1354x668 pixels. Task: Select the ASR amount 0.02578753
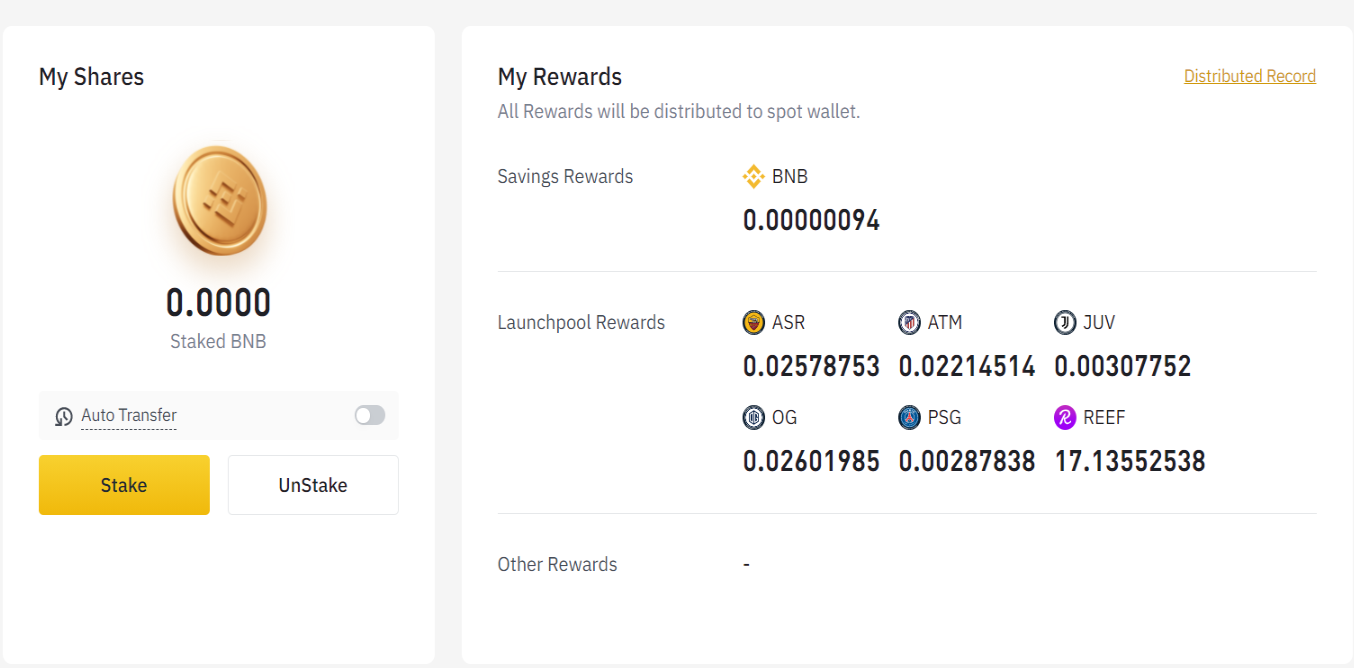[811, 366]
